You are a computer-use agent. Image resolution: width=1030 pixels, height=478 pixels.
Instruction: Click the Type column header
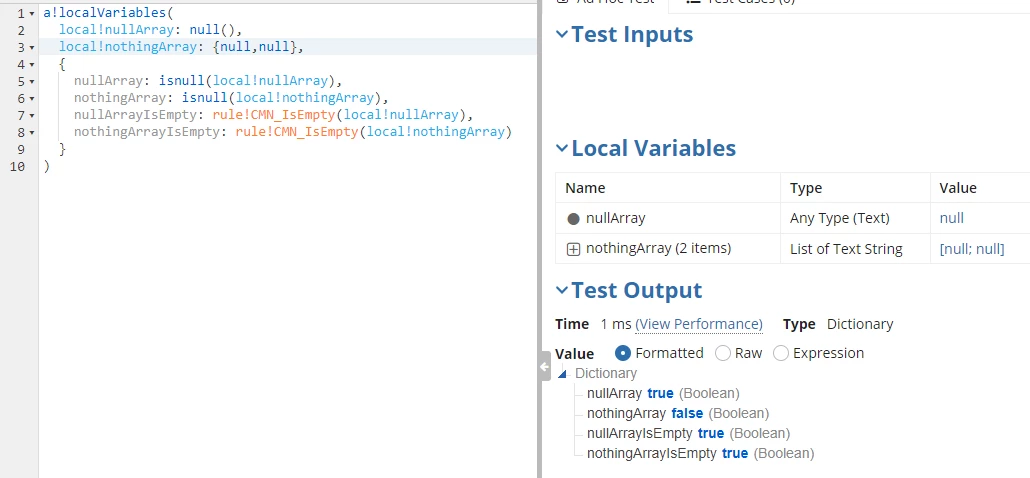coord(806,188)
